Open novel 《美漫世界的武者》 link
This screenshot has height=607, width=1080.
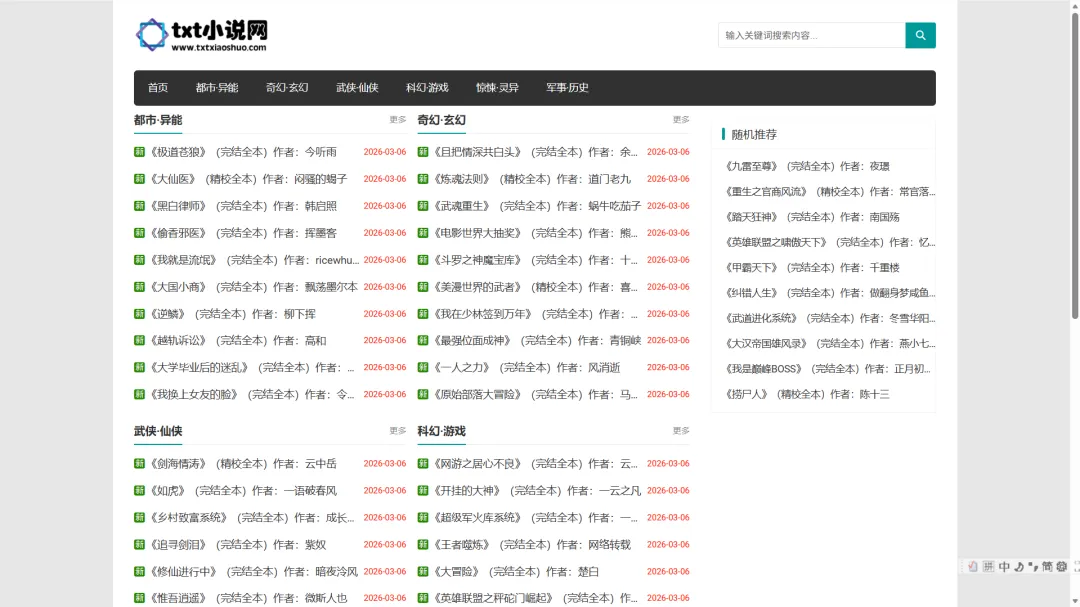(534, 287)
